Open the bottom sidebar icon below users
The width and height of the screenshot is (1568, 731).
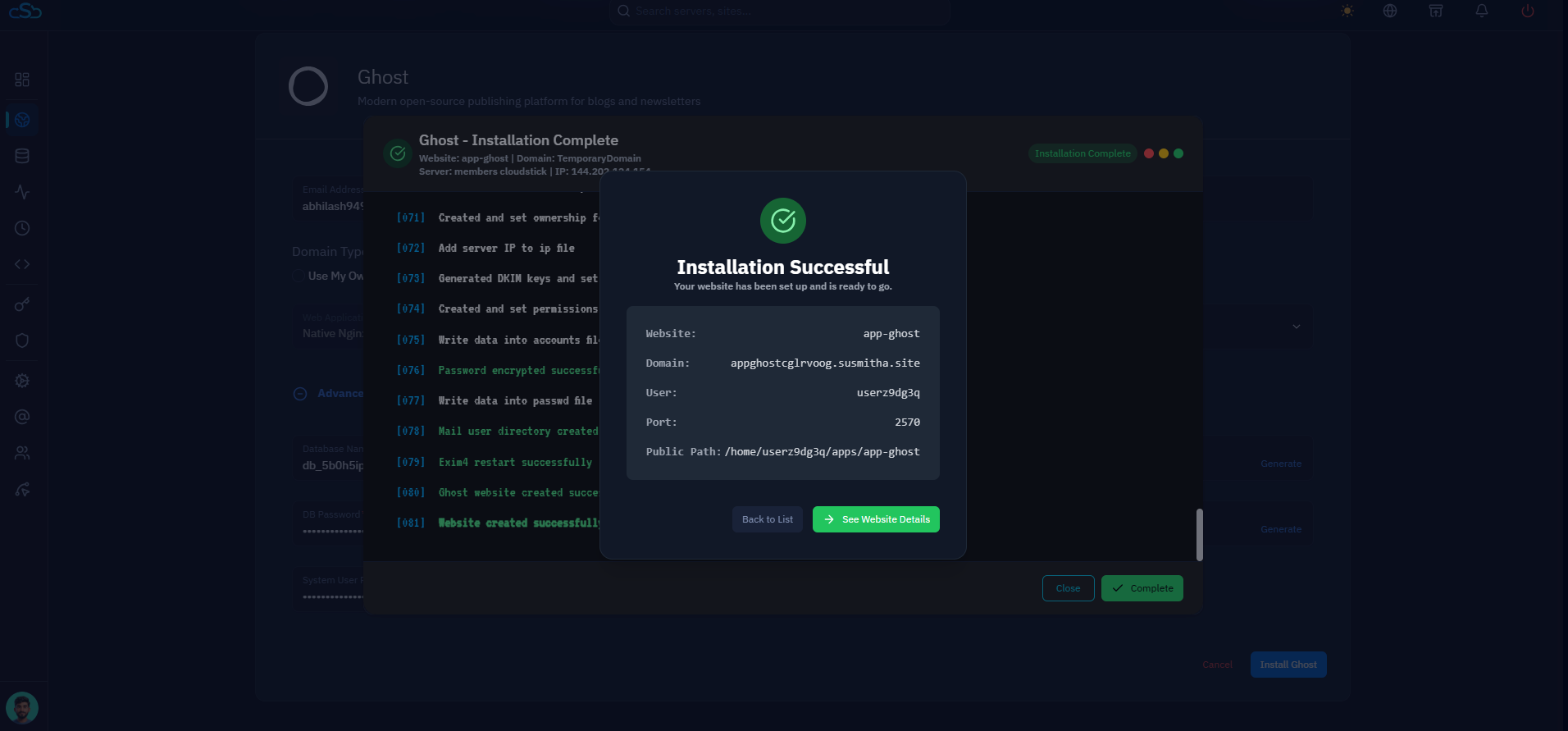tap(22, 490)
